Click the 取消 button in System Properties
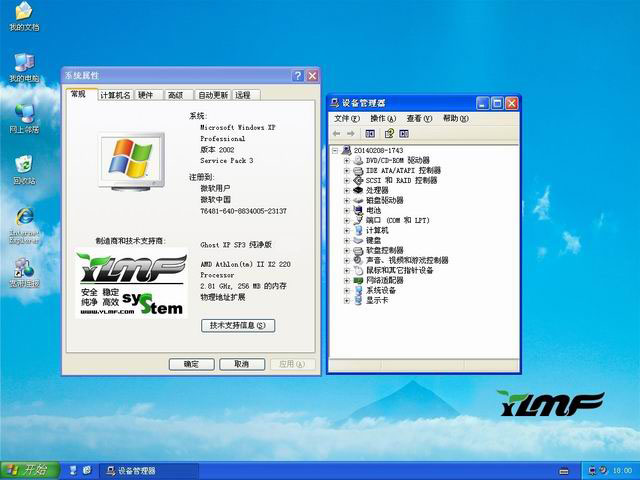 coord(242,364)
